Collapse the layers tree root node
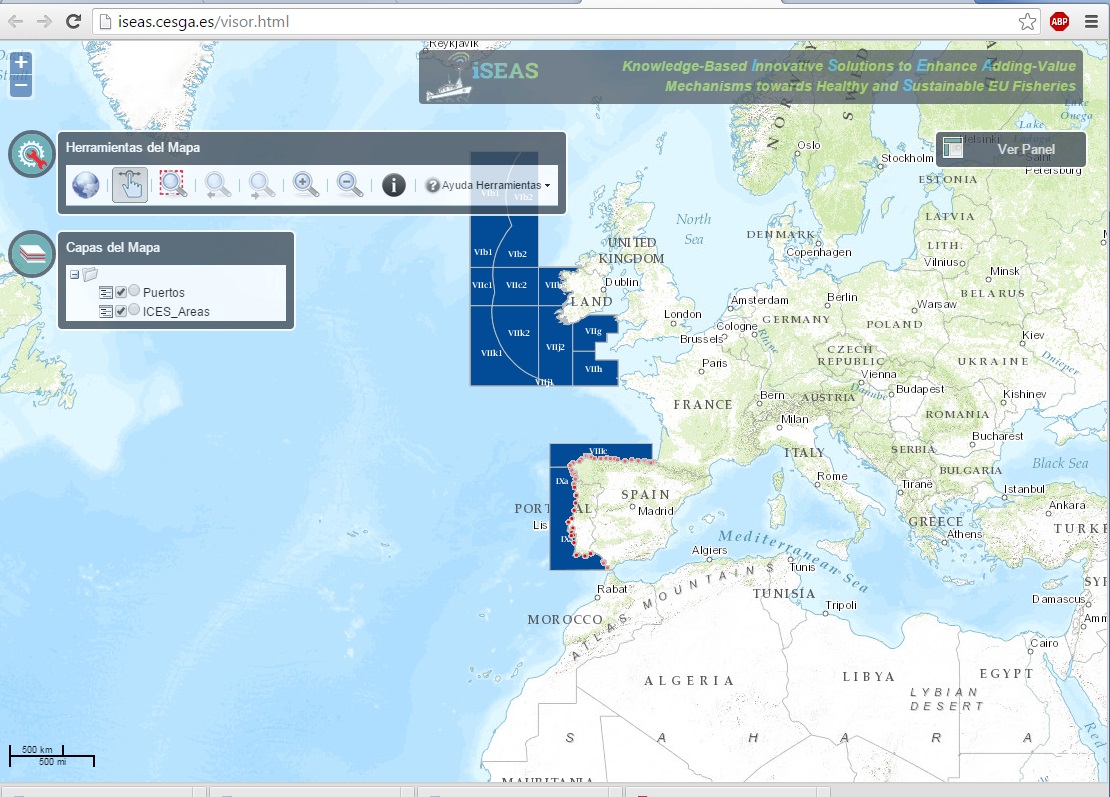The image size is (1110, 797). coord(74,274)
